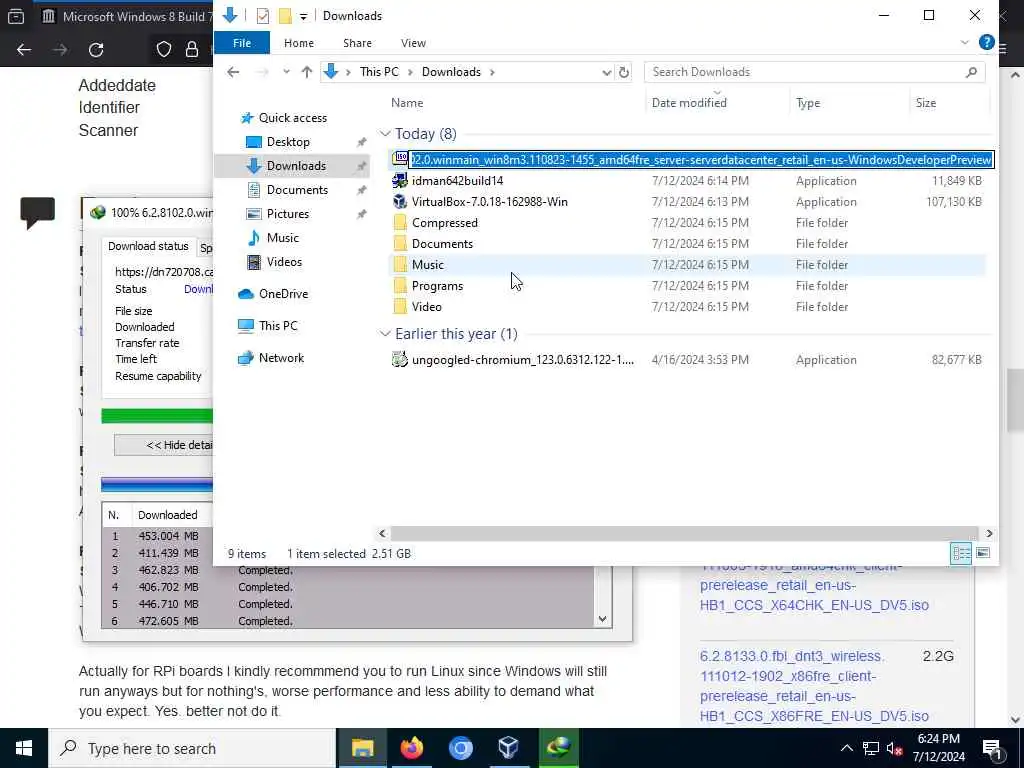Open address bar history dropdown
This screenshot has height=768, width=1024.
(x=607, y=72)
